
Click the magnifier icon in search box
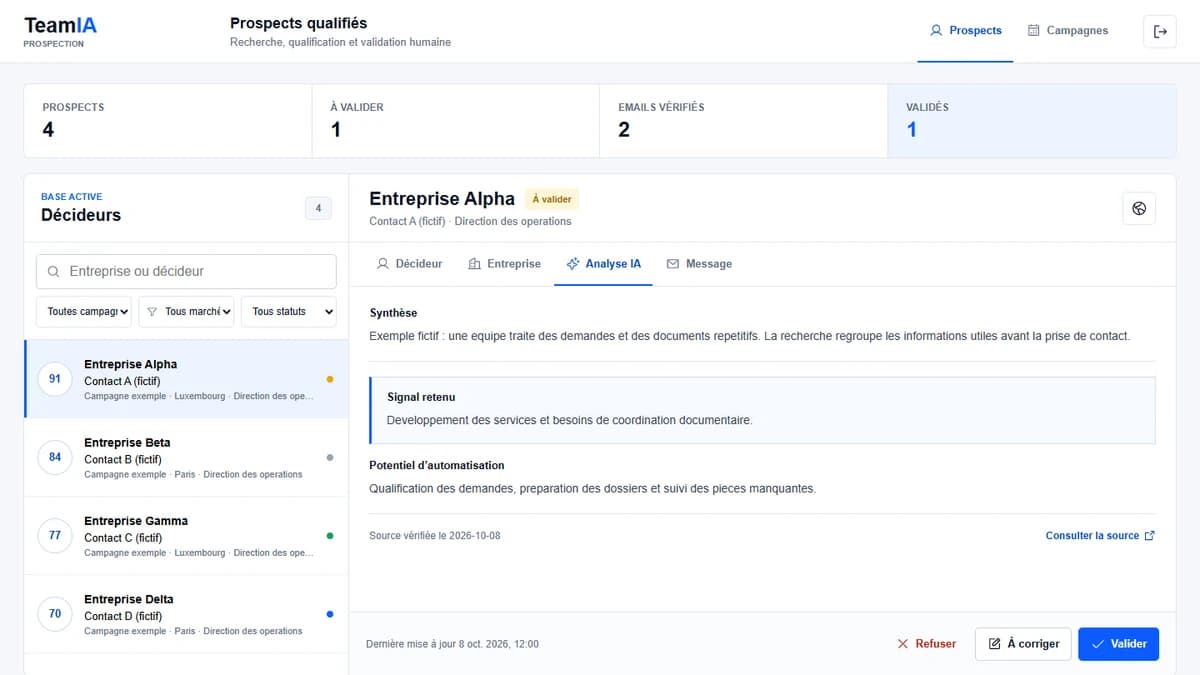[54, 271]
